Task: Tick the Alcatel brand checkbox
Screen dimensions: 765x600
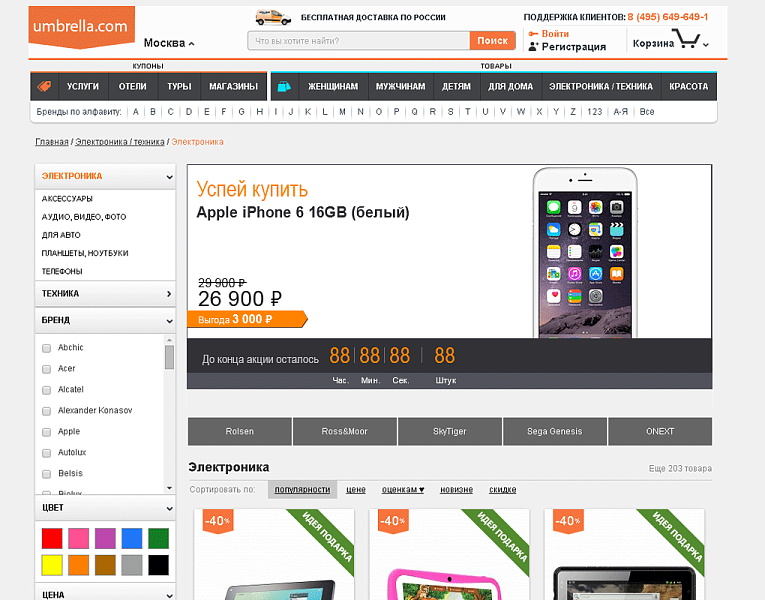Action: tap(46, 390)
